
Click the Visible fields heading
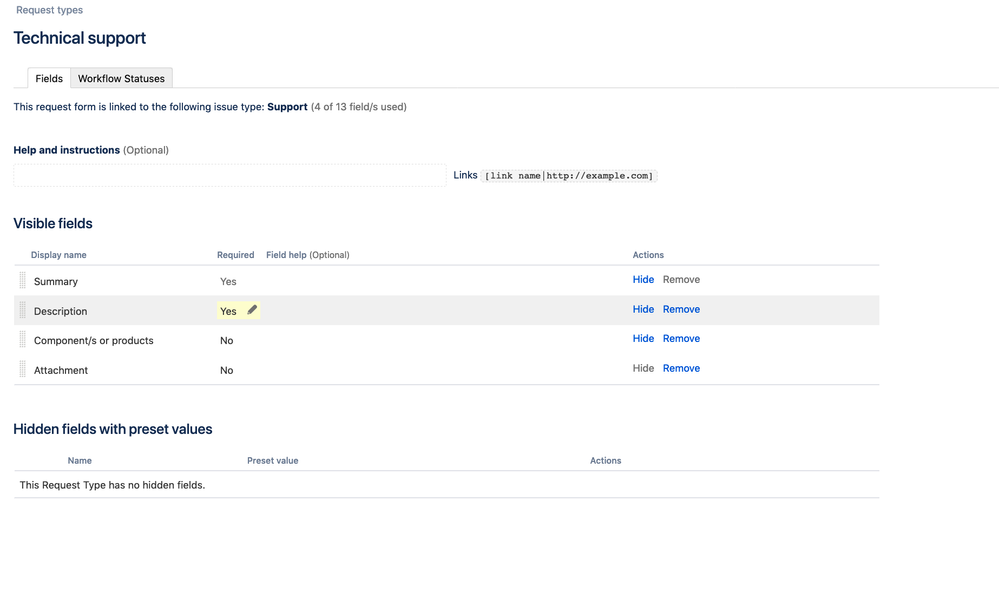(53, 224)
